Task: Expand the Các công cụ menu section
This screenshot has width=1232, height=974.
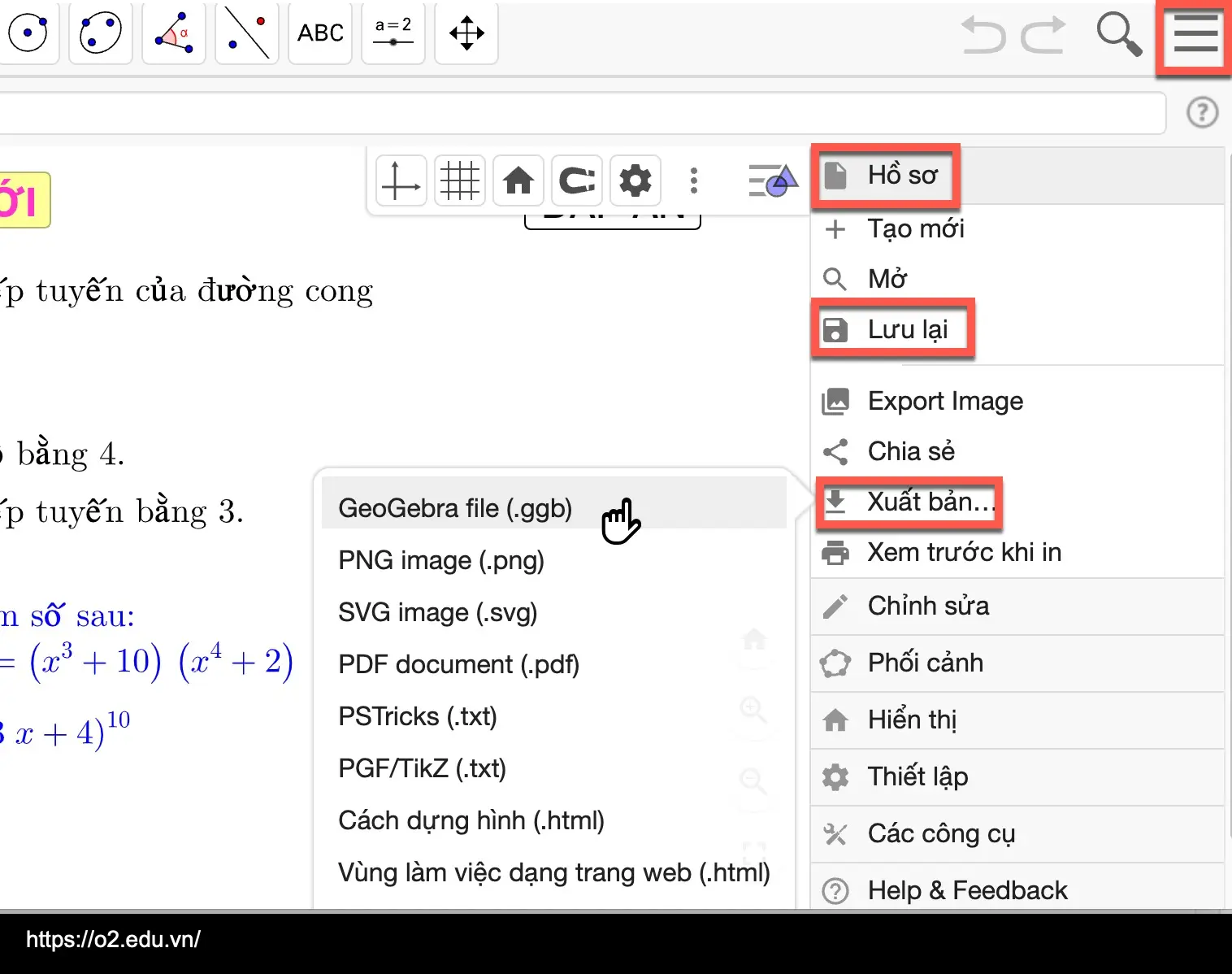Action: 1017,834
